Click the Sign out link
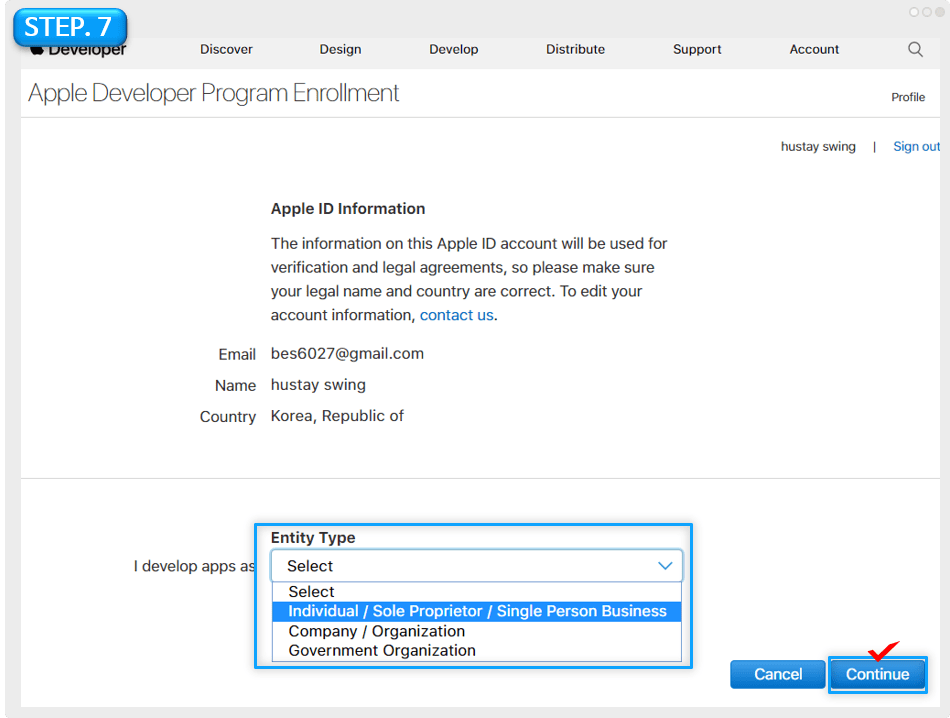950x718 pixels. [915, 146]
